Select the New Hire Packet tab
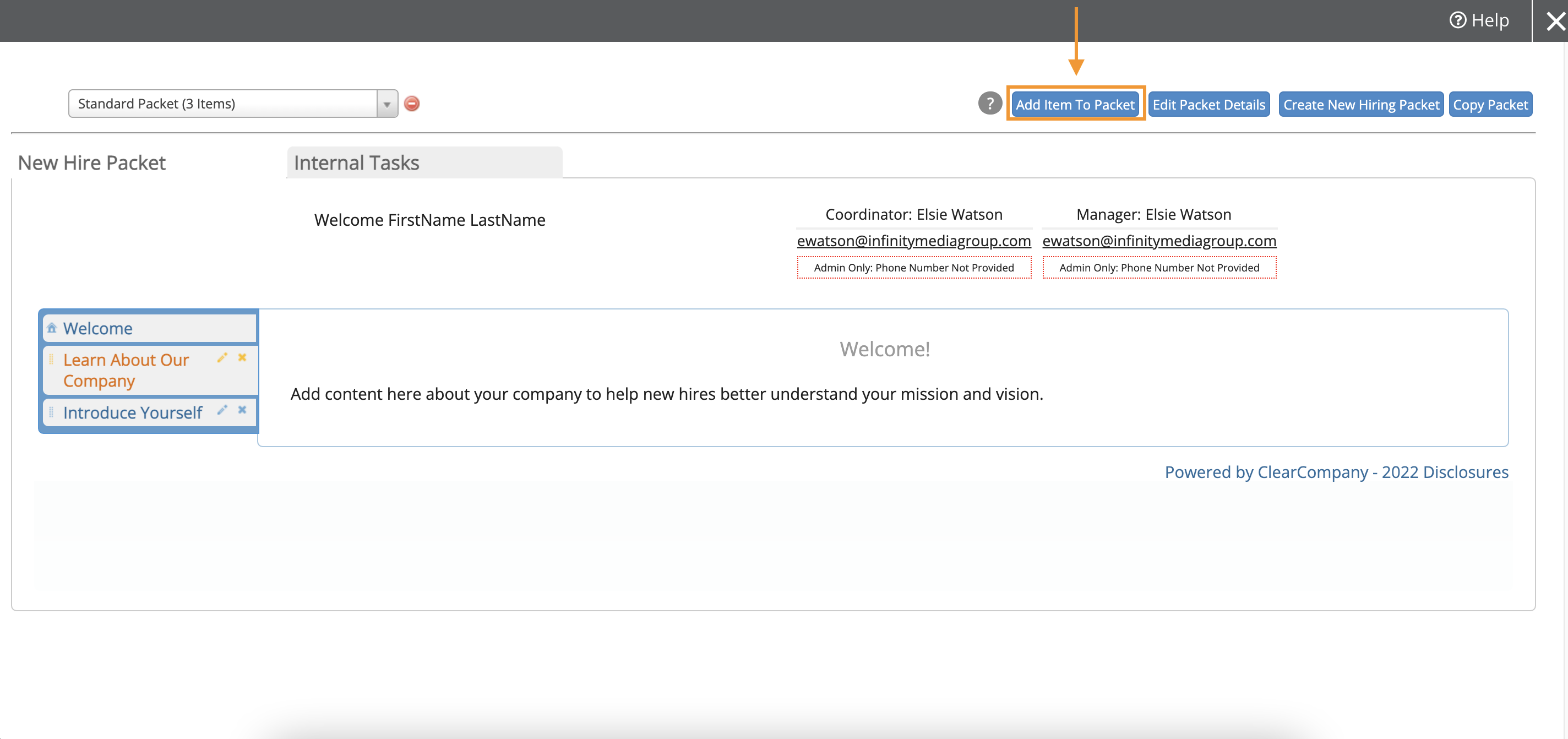1568x739 pixels. click(92, 162)
